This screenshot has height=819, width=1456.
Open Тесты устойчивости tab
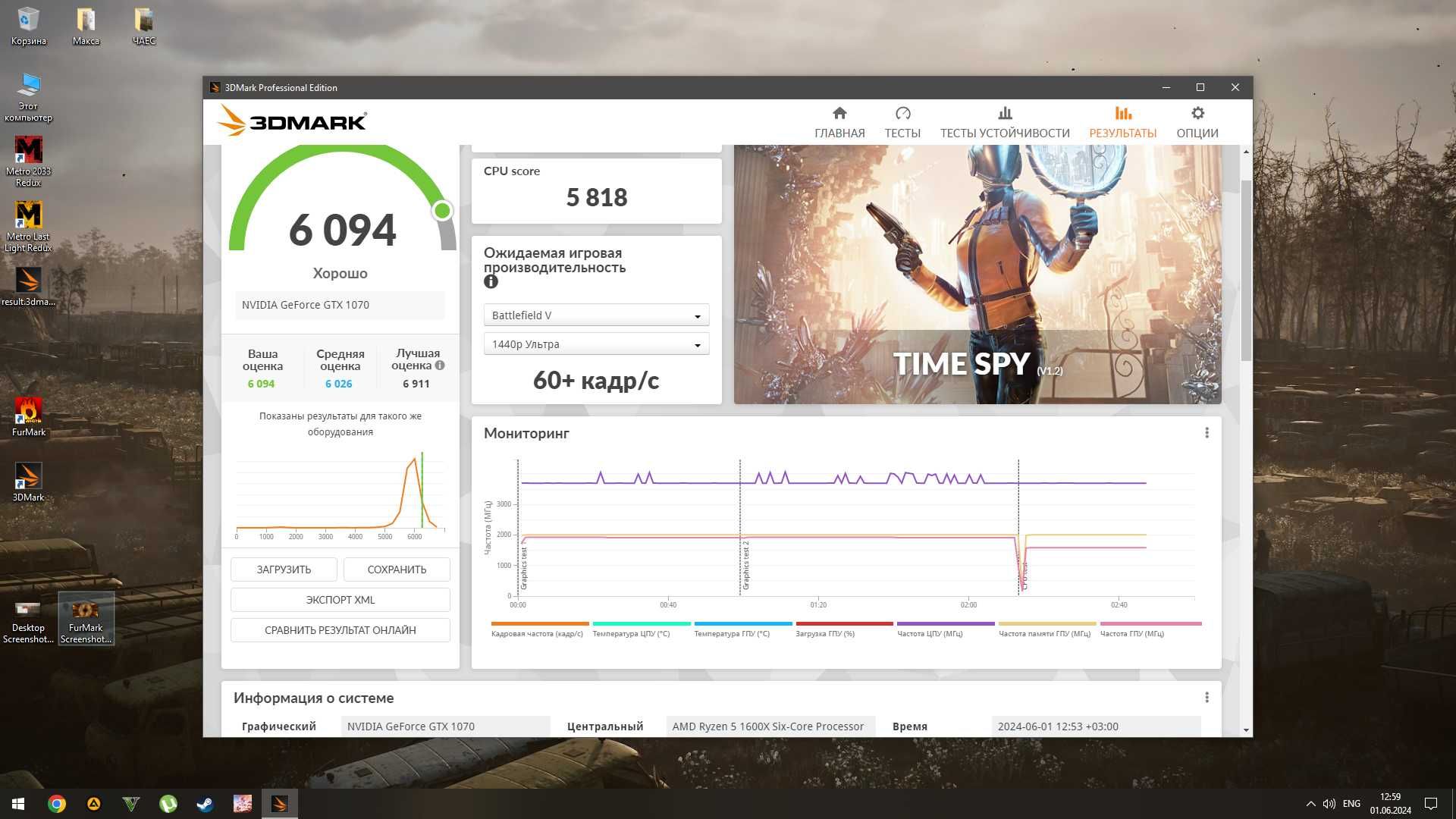tap(1005, 122)
